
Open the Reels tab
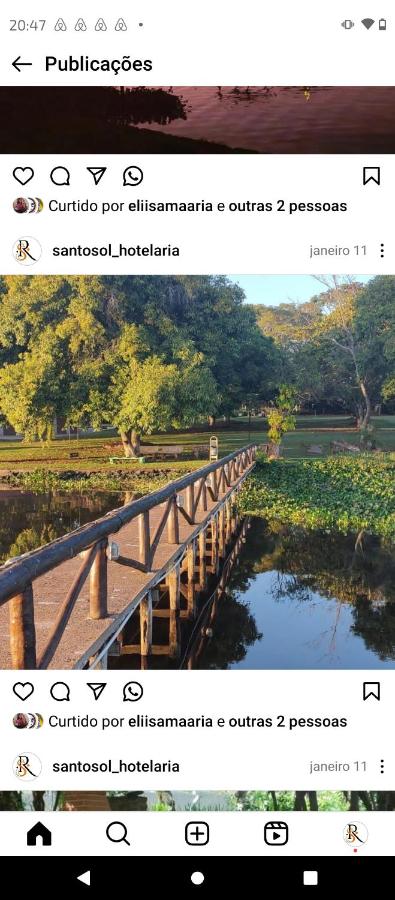[276, 833]
